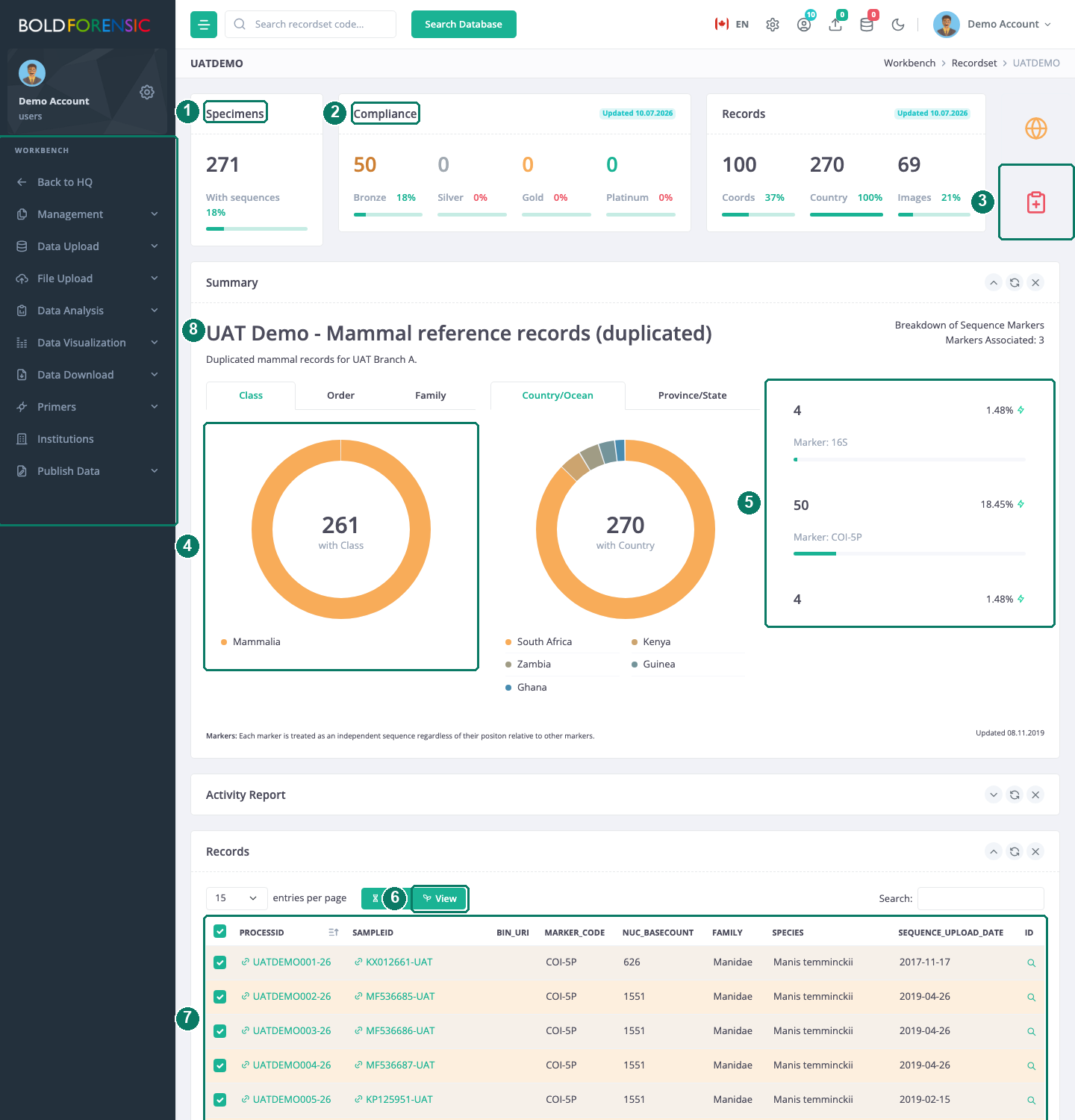Viewport: 1075px width, 1120px height.
Task: Uncheck the UATDEMO005-26 row checkbox
Action: (219, 1100)
